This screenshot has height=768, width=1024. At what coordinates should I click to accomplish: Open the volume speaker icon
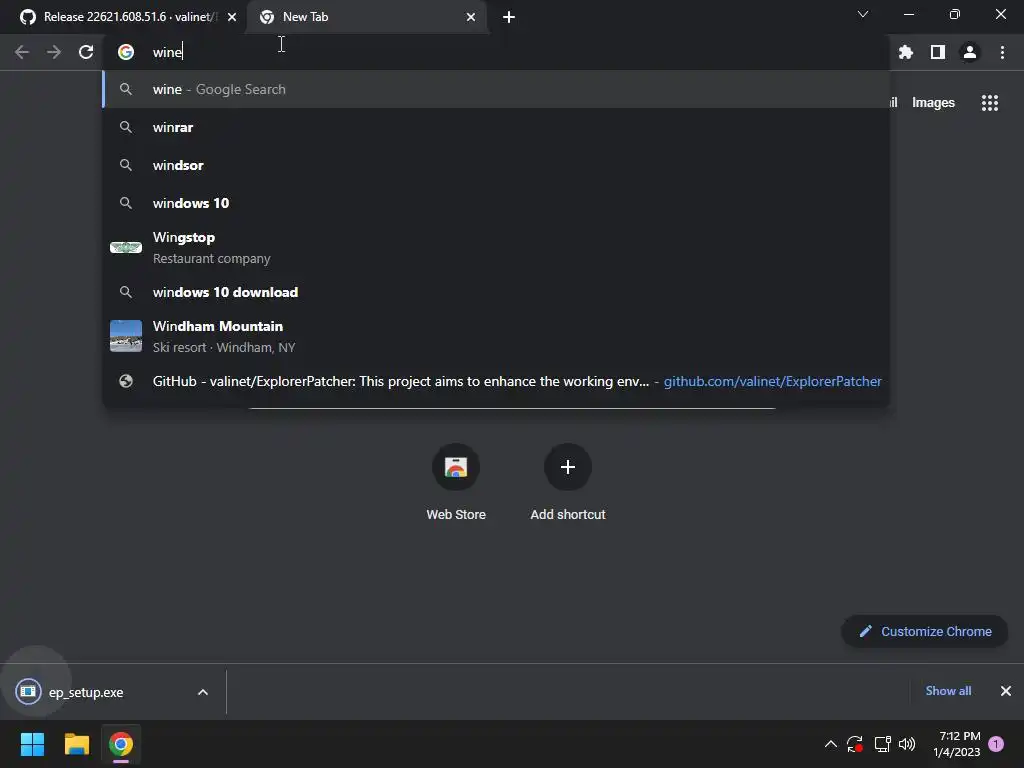(907, 744)
